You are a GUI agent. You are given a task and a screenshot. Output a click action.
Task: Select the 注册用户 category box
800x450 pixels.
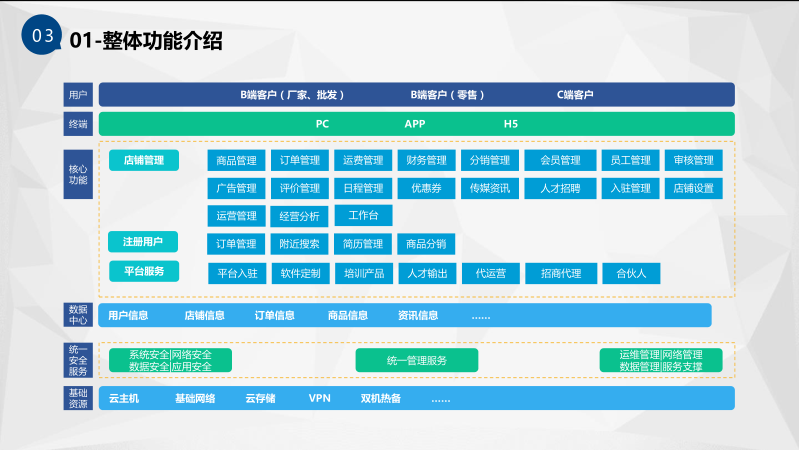143,242
